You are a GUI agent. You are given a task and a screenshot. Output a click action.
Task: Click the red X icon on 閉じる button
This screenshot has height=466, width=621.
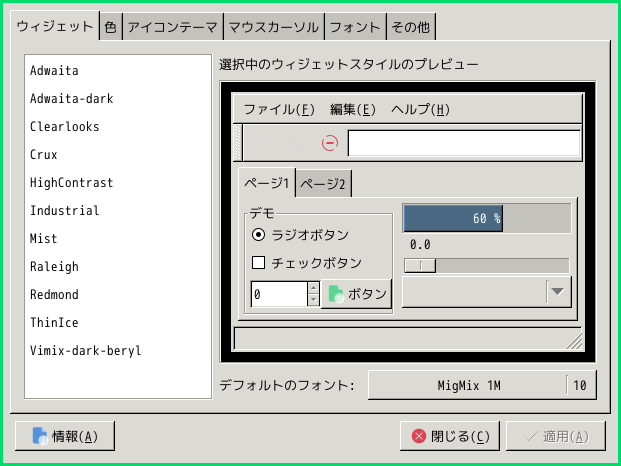(x=419, y=436)
